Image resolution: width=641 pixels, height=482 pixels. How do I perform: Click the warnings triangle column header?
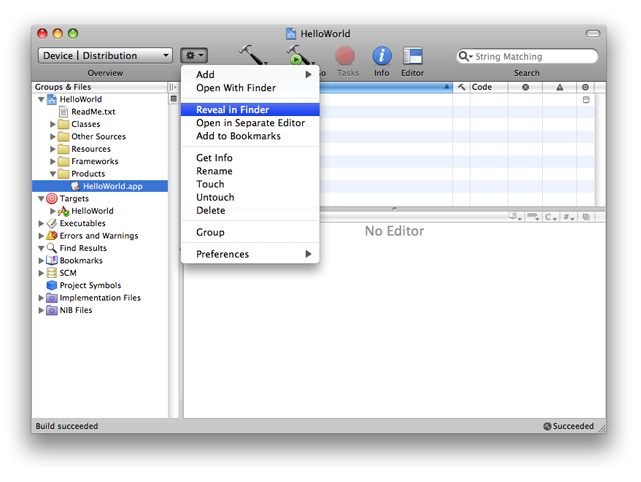560,87
